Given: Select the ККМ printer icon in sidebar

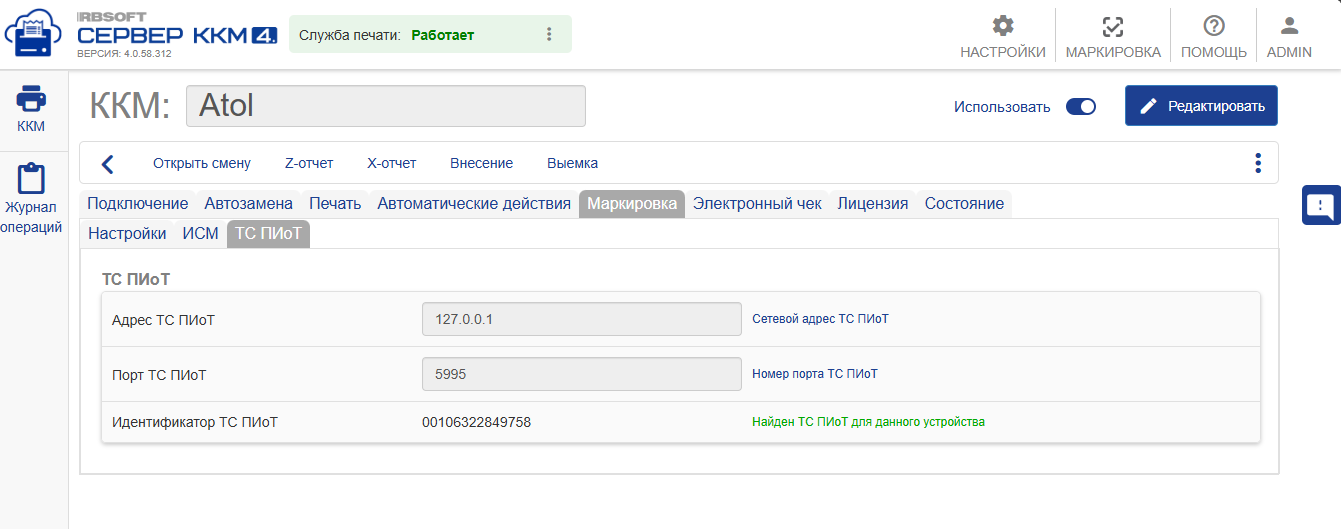Looking at the screenshot, I should coord(31,99).
